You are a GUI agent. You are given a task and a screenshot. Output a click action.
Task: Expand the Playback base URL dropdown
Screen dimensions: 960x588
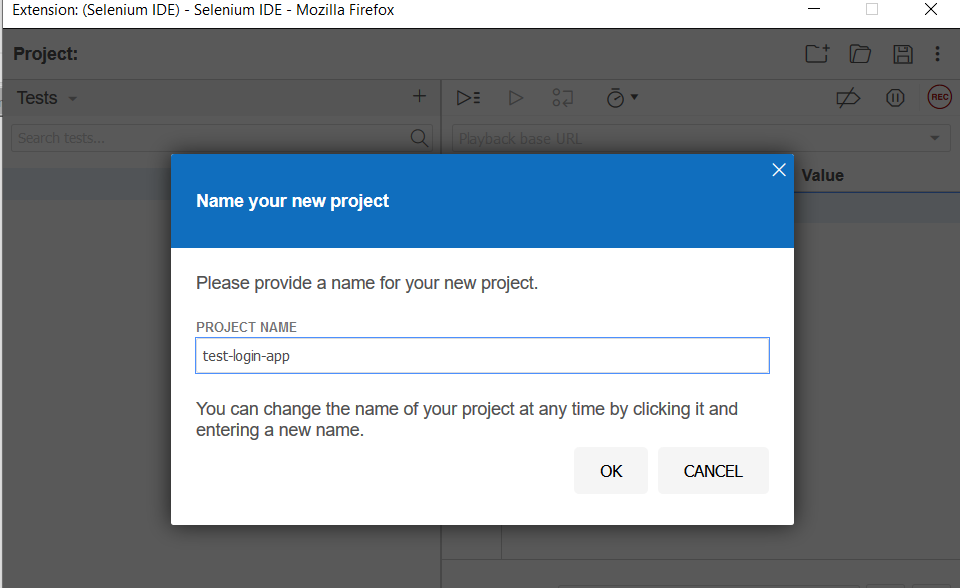click(x=936, y=138)
